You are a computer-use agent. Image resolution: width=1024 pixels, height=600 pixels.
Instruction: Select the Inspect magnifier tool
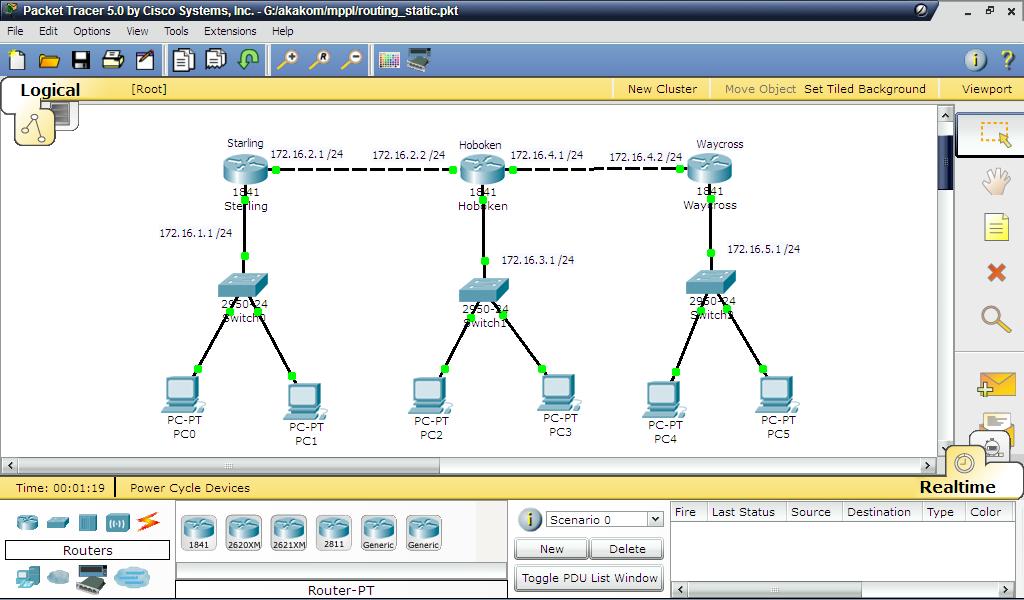(x=995, y=319)
